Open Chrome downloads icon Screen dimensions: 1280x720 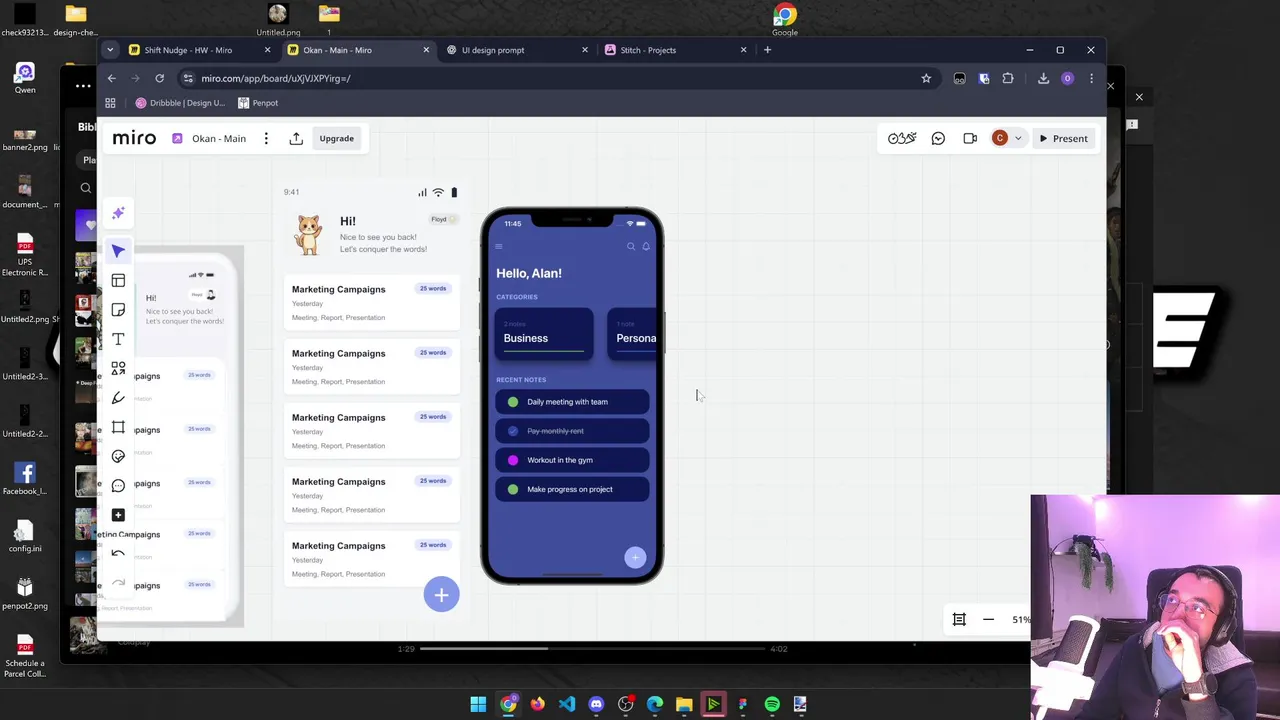(x=1043, y=78)
